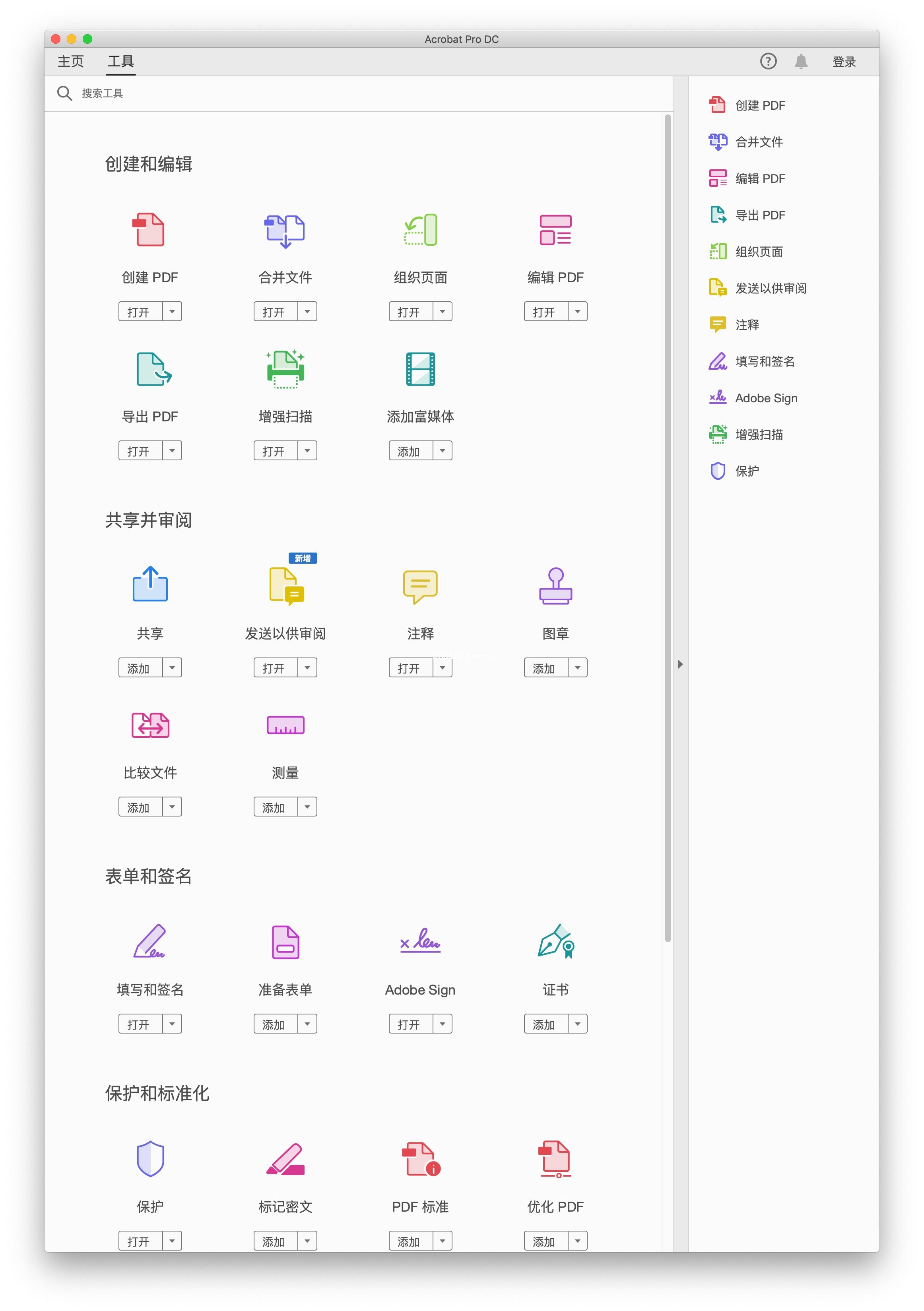
Task: Expand dropdown arrow under 证书
Action: click(578, 1024)
